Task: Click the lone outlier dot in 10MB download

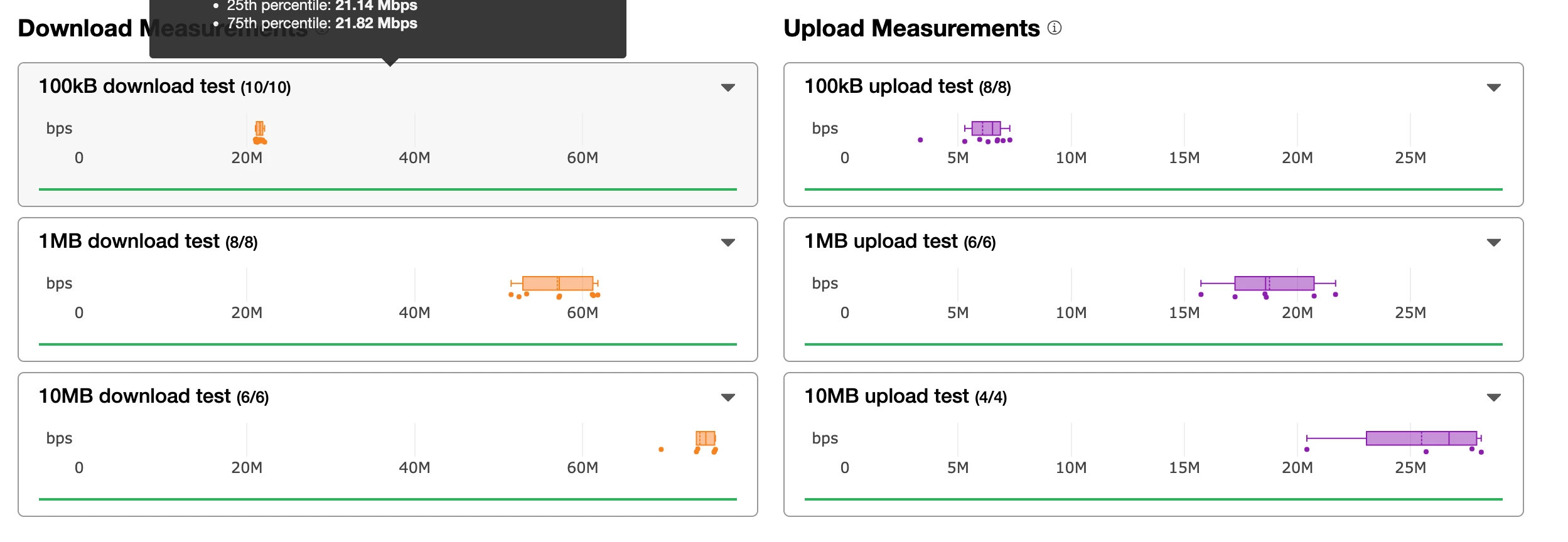Action: click(x=661, y=449)
